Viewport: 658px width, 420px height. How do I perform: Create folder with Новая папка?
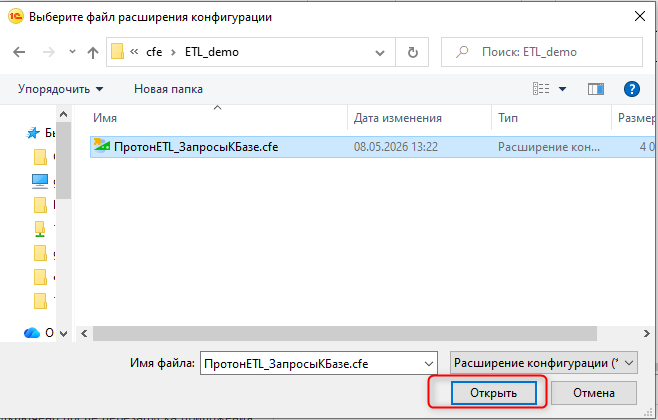tap(168, 89)
